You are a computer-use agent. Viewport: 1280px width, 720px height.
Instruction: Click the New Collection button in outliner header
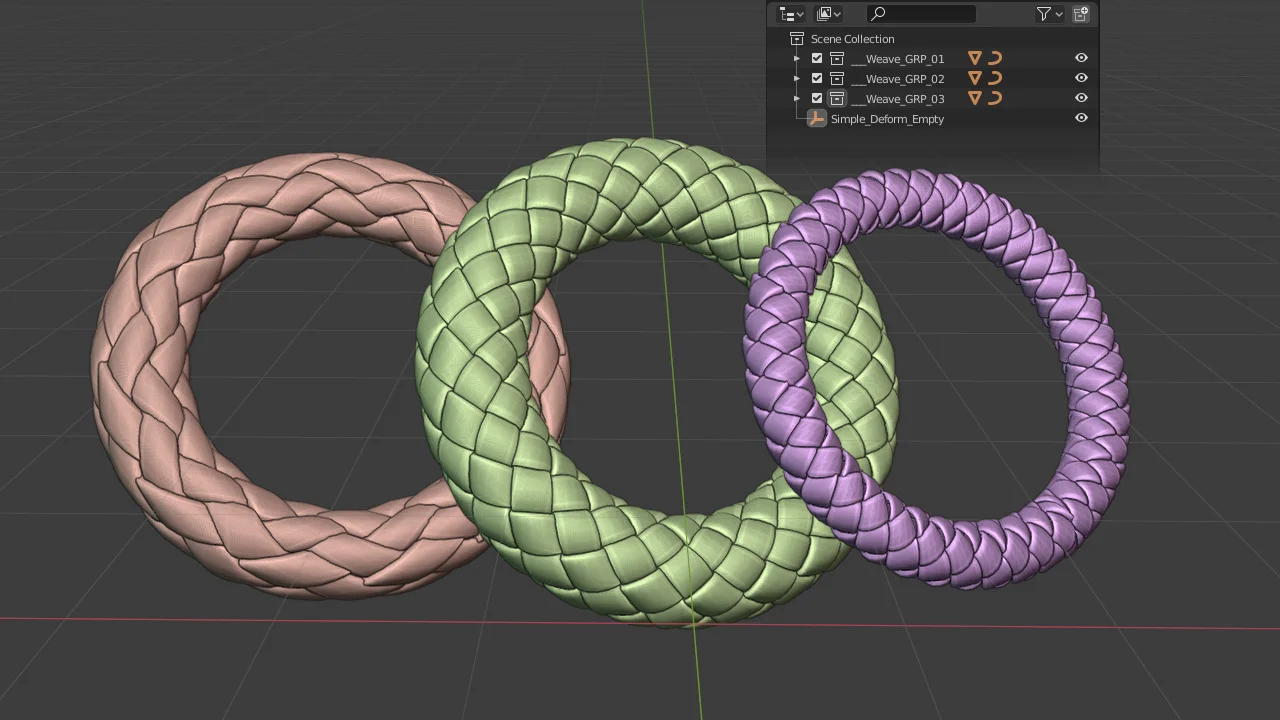pos(1081,13)
